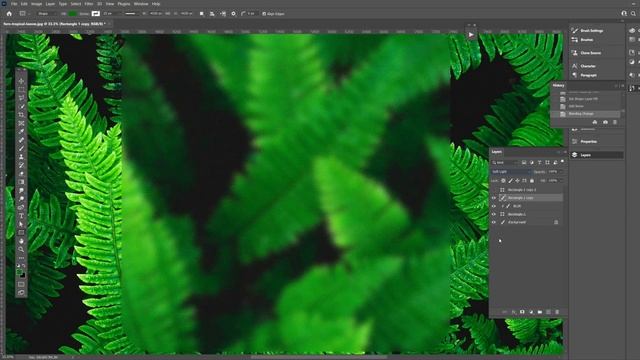This screenshot has width=640, height=360.
Task: Open the Shape tool mode dropdown
Action: click(x=47, y=13)
